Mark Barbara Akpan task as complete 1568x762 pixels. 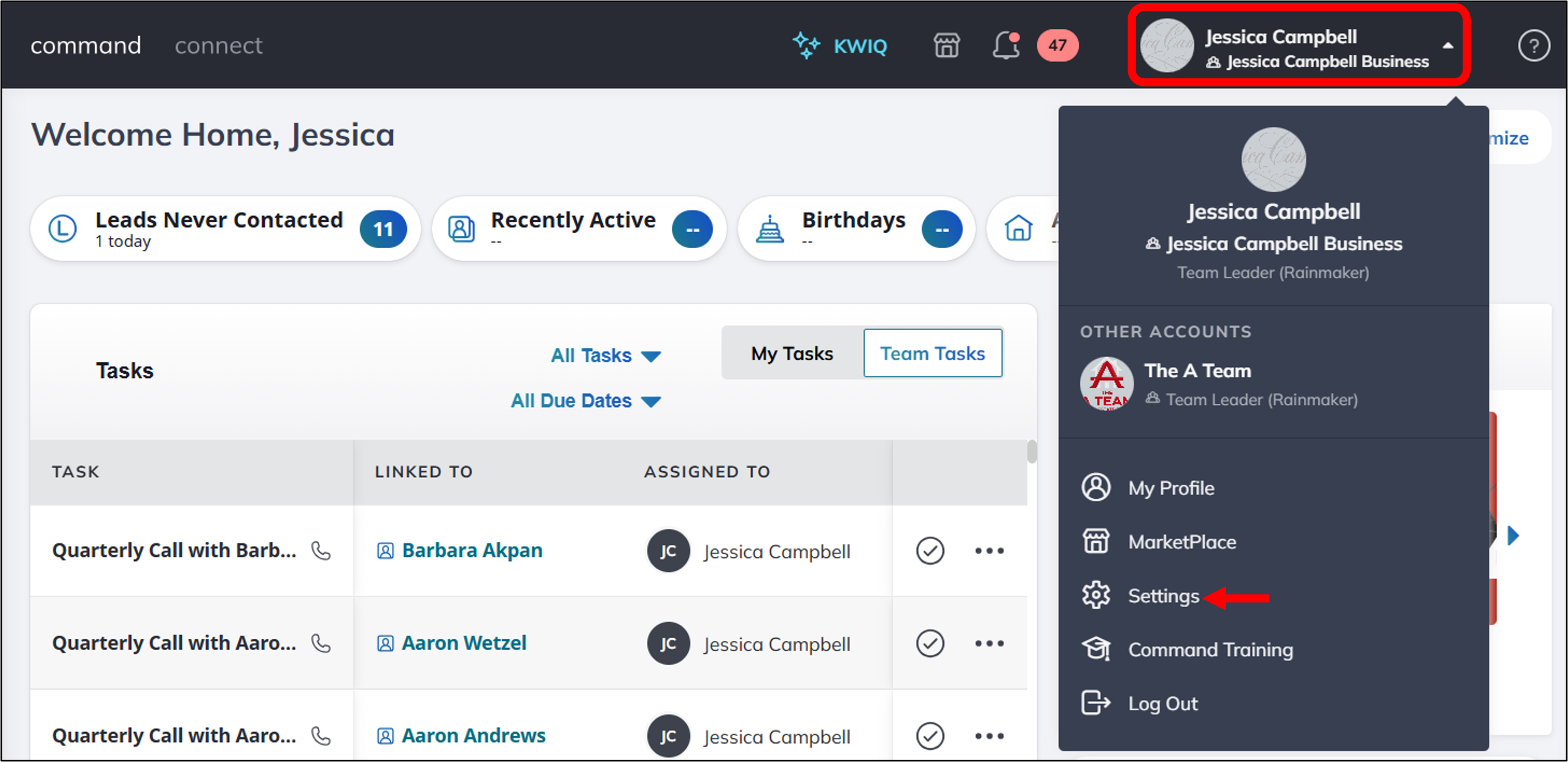[x=930, y=551]
